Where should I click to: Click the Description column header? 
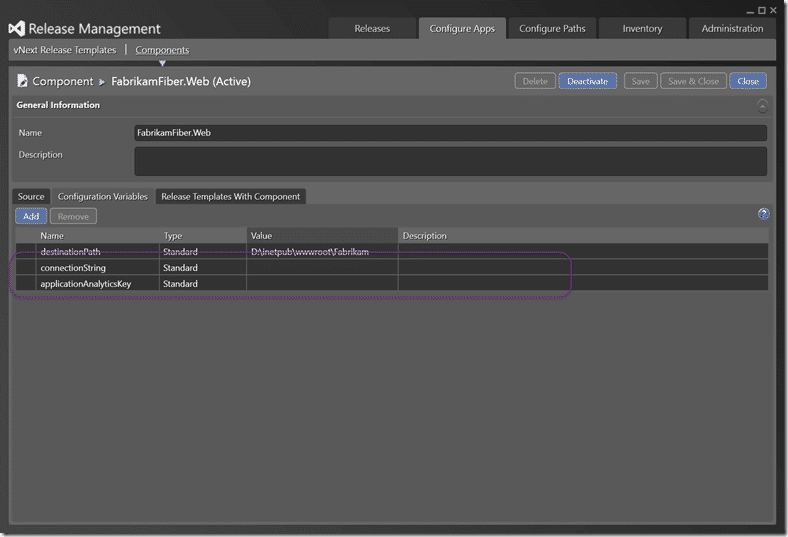583,236
